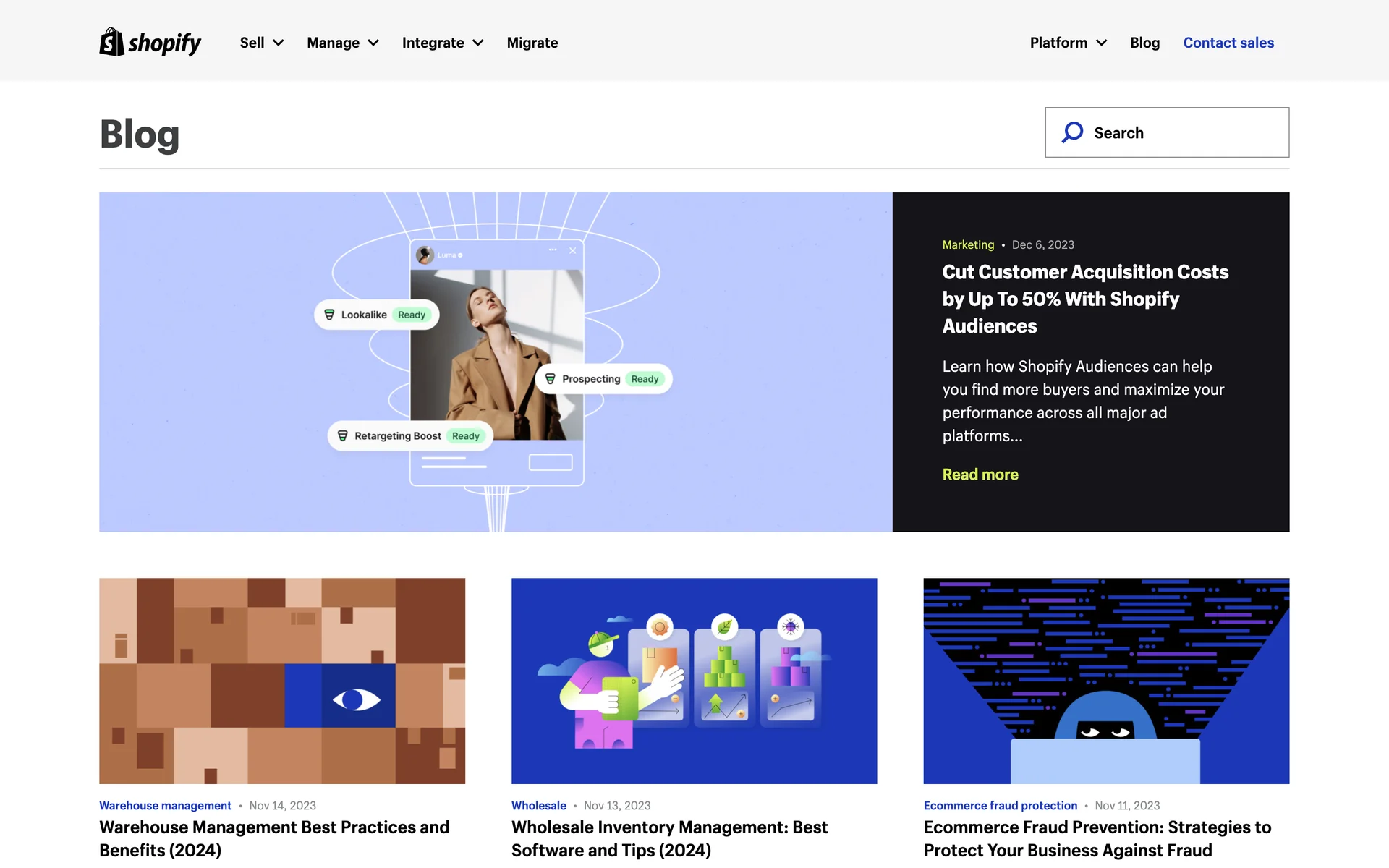Open Ecommerce Fraud Prevention article title
The image size is (1389, 868).
(x=1097, y=838)
